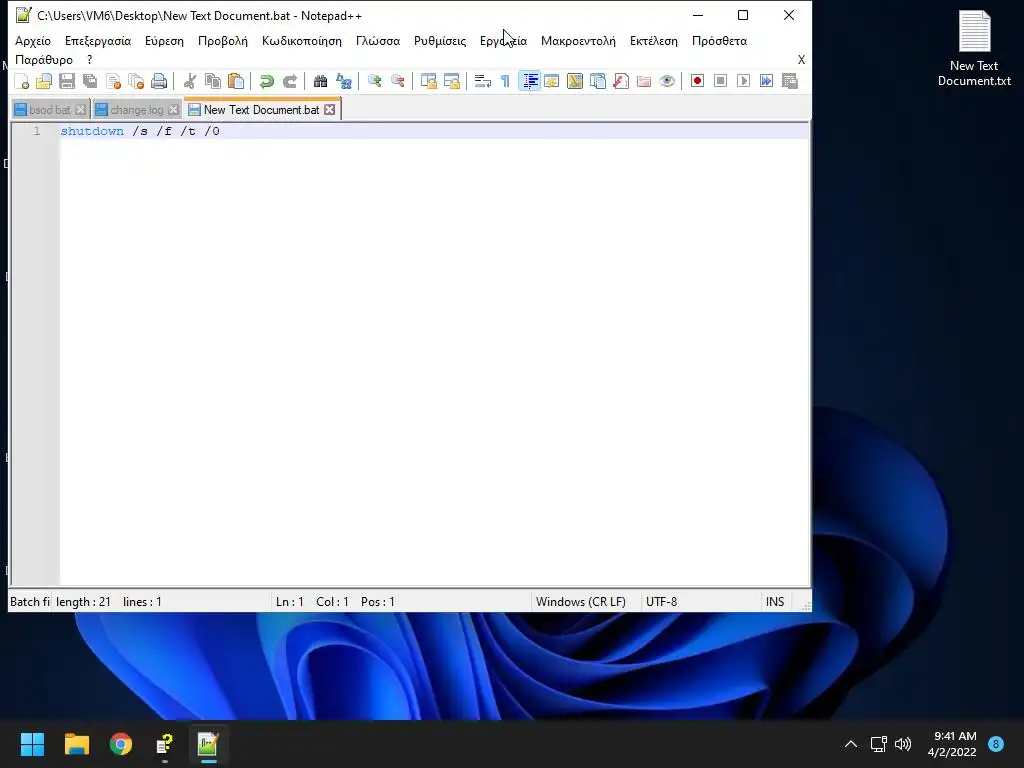This screenshot has width=1024, height=768.
Task: Open the Παράθυρο menu
Action: (44, 59)
